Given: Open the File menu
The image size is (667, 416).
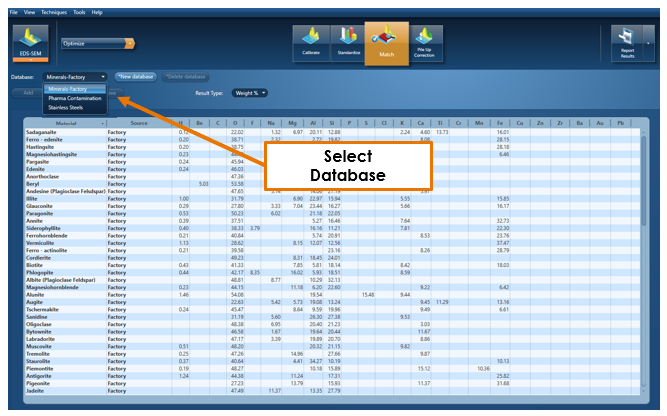Looking at the screenshot, I should point(14,12).
